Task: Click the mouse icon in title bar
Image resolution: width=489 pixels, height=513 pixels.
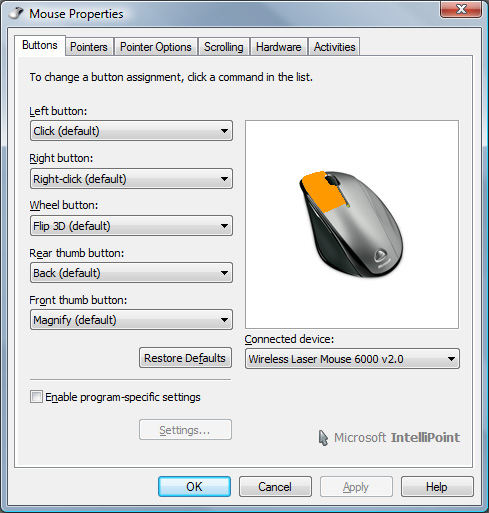Action: point(16,13)
